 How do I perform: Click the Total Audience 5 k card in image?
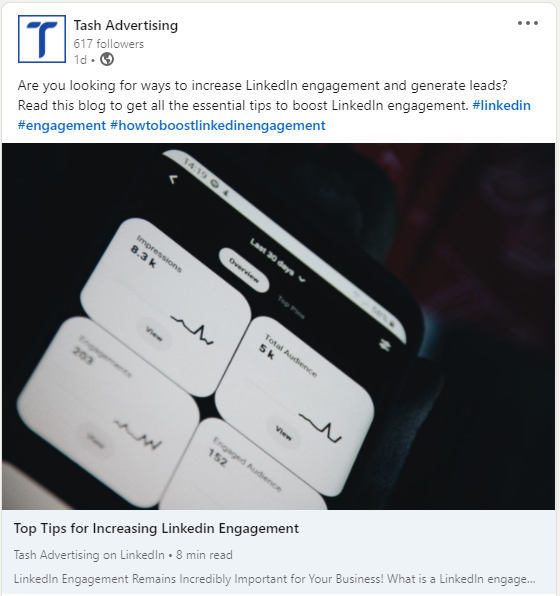[295, 406]
